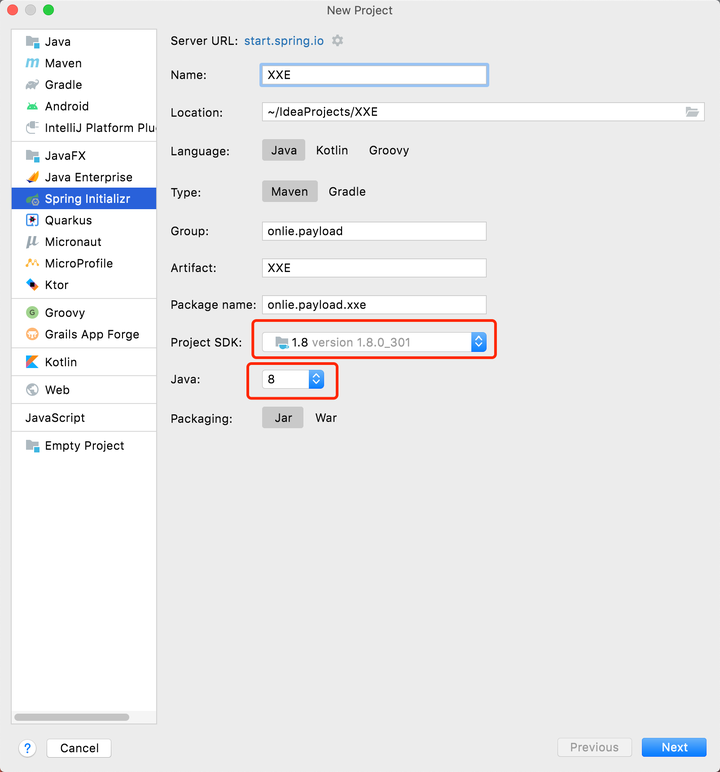720x772 pixels.
Task: Click the Grails App Forge icon
Action: (33, 334)
